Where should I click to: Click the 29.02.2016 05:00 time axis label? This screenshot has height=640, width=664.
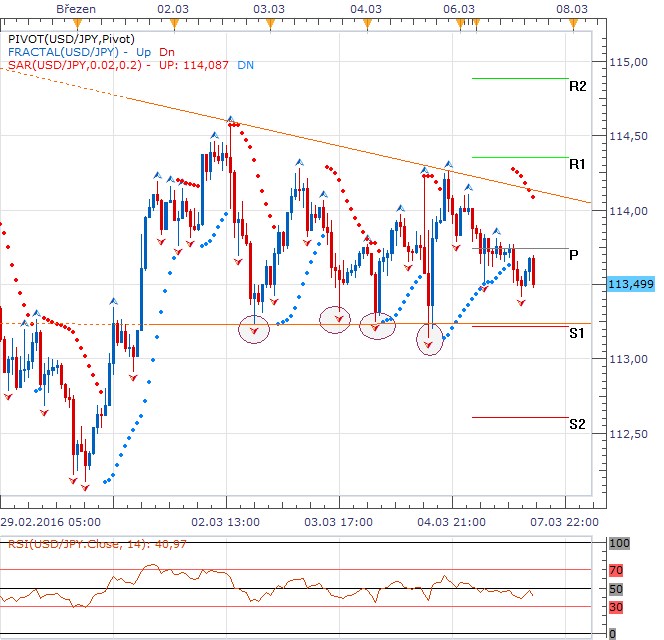pyautogui.click(x=50, y=521)
